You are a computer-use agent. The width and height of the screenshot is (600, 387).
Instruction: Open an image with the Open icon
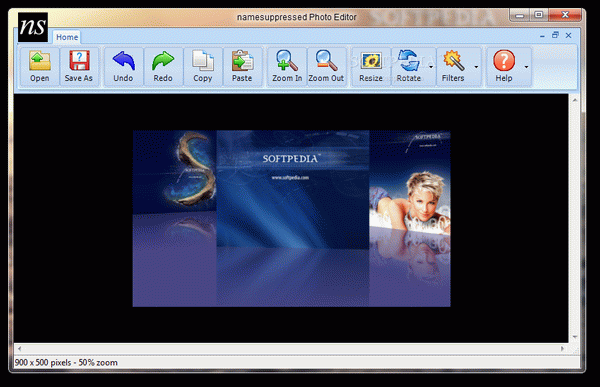[40, 66]
